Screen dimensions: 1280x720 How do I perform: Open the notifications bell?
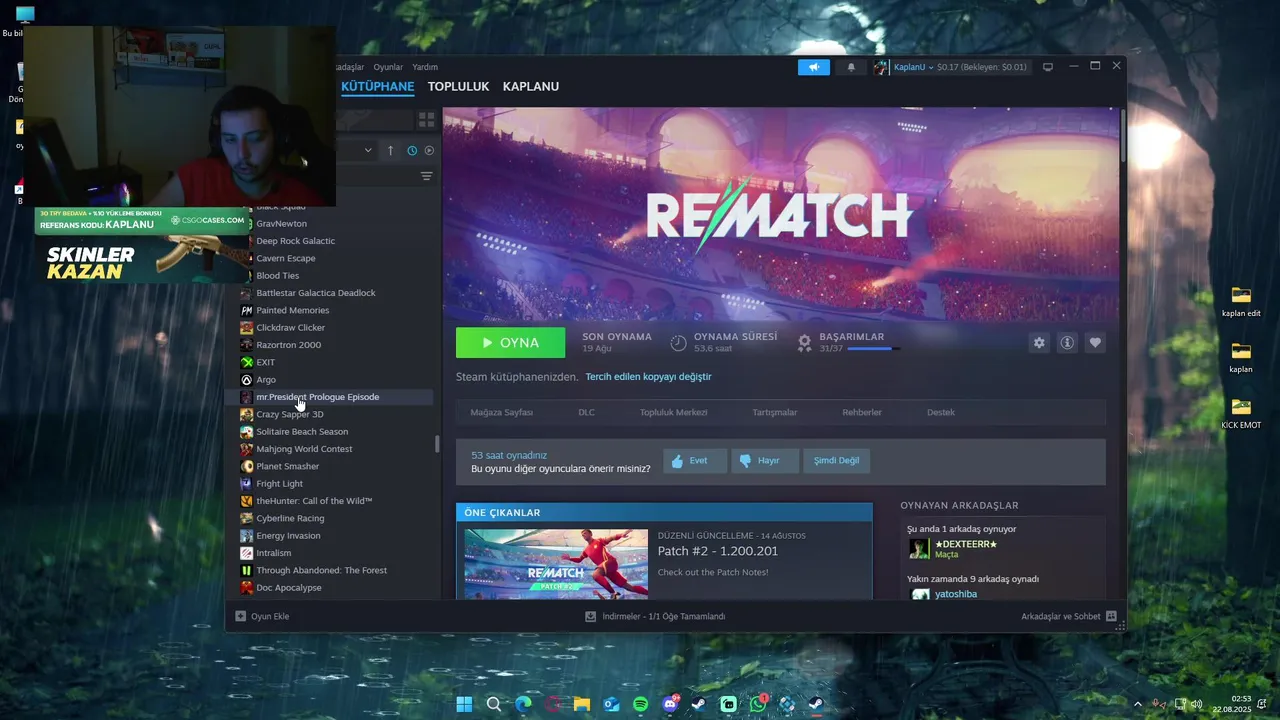(x=851, y=67)
